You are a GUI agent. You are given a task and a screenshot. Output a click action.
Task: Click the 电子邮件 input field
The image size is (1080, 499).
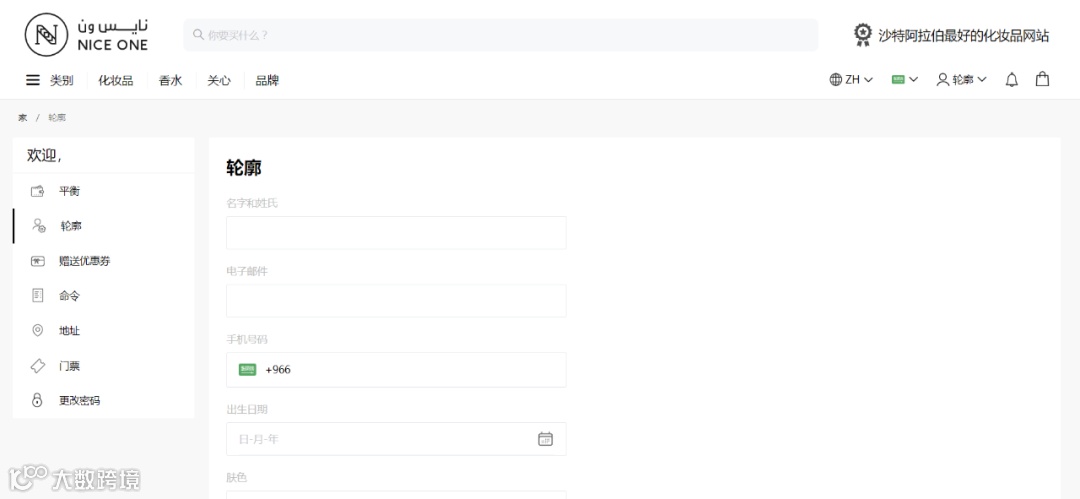[x=396, y=301]
